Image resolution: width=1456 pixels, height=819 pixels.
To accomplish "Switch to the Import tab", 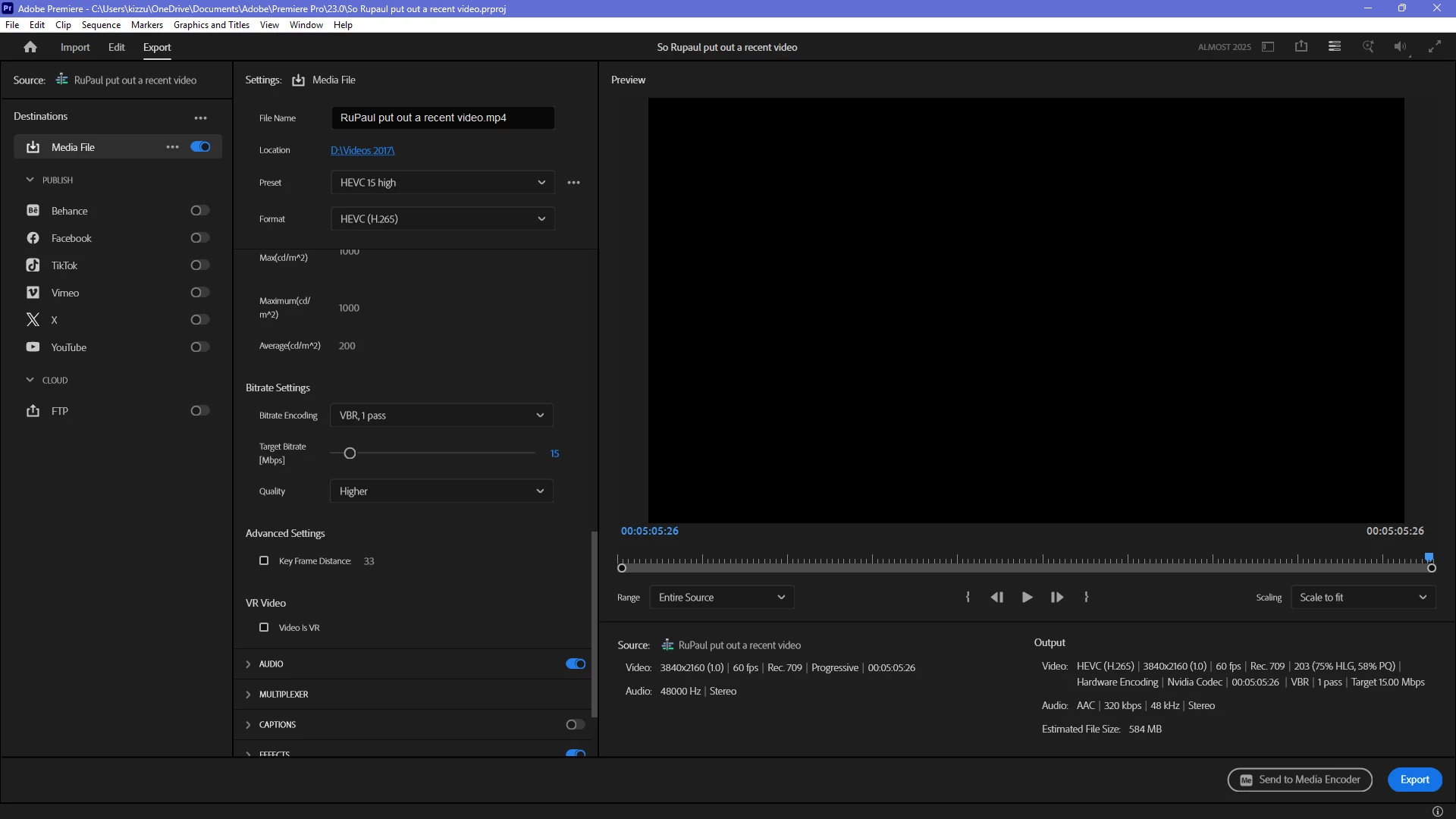I will pos(75,47).
